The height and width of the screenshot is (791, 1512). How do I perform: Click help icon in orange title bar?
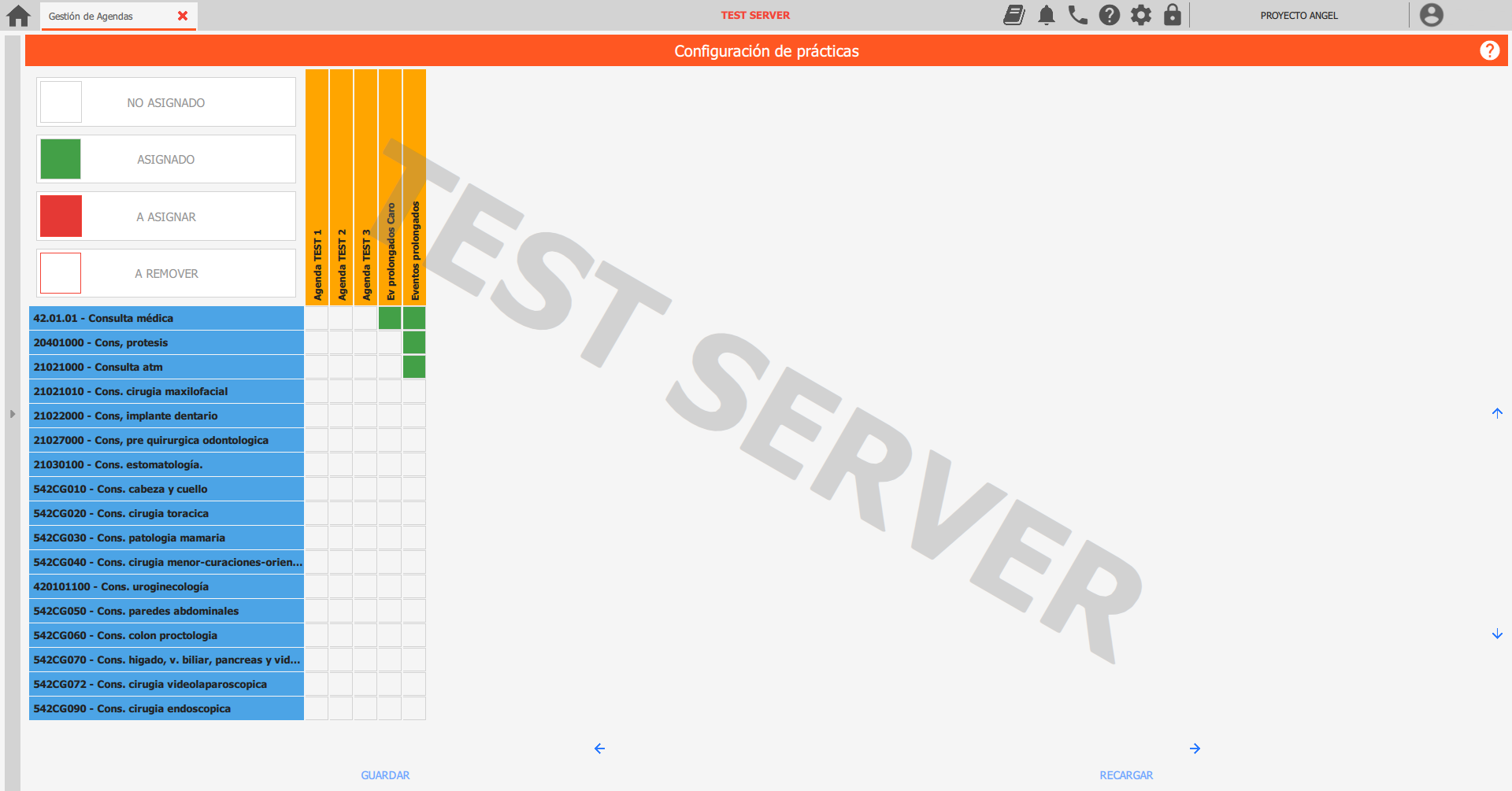[x=1489, y=50]
